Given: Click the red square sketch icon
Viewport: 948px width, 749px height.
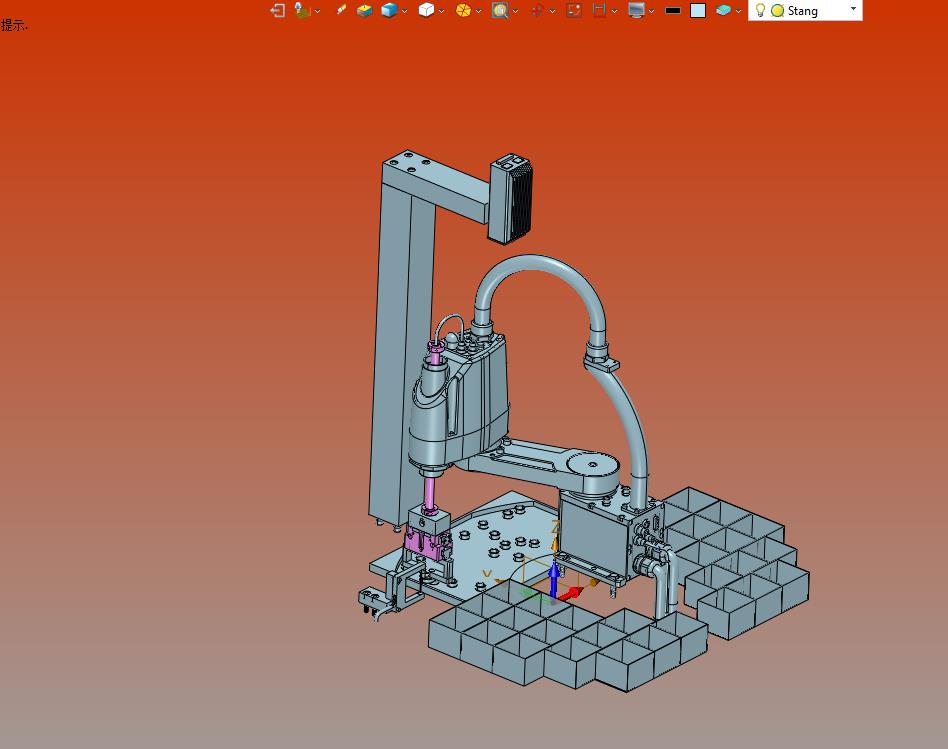Looking at the screenshot, I should pyautogui.click(x=574, y=10).
